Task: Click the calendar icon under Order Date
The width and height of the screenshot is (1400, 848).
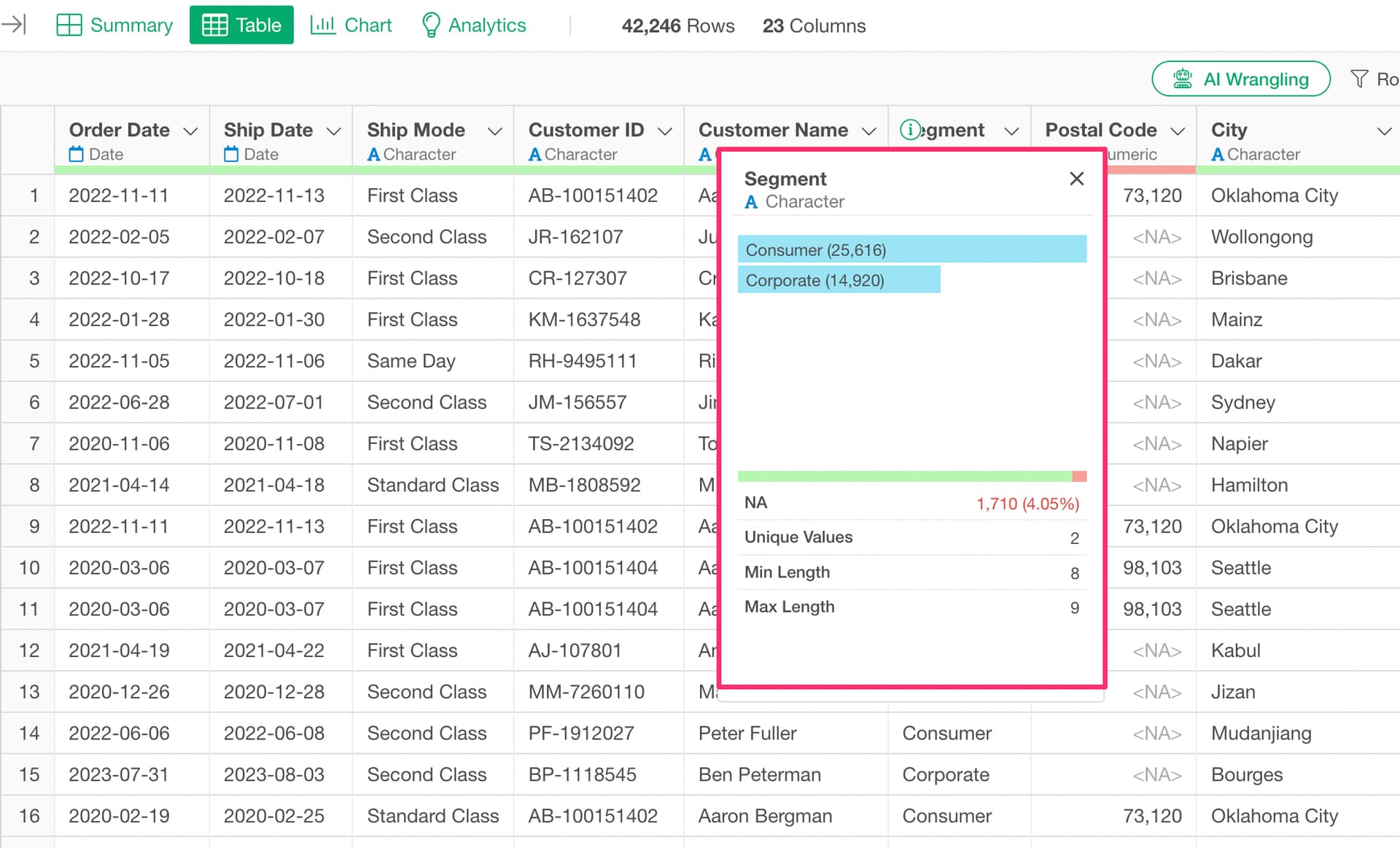Action: click(77, 155)
